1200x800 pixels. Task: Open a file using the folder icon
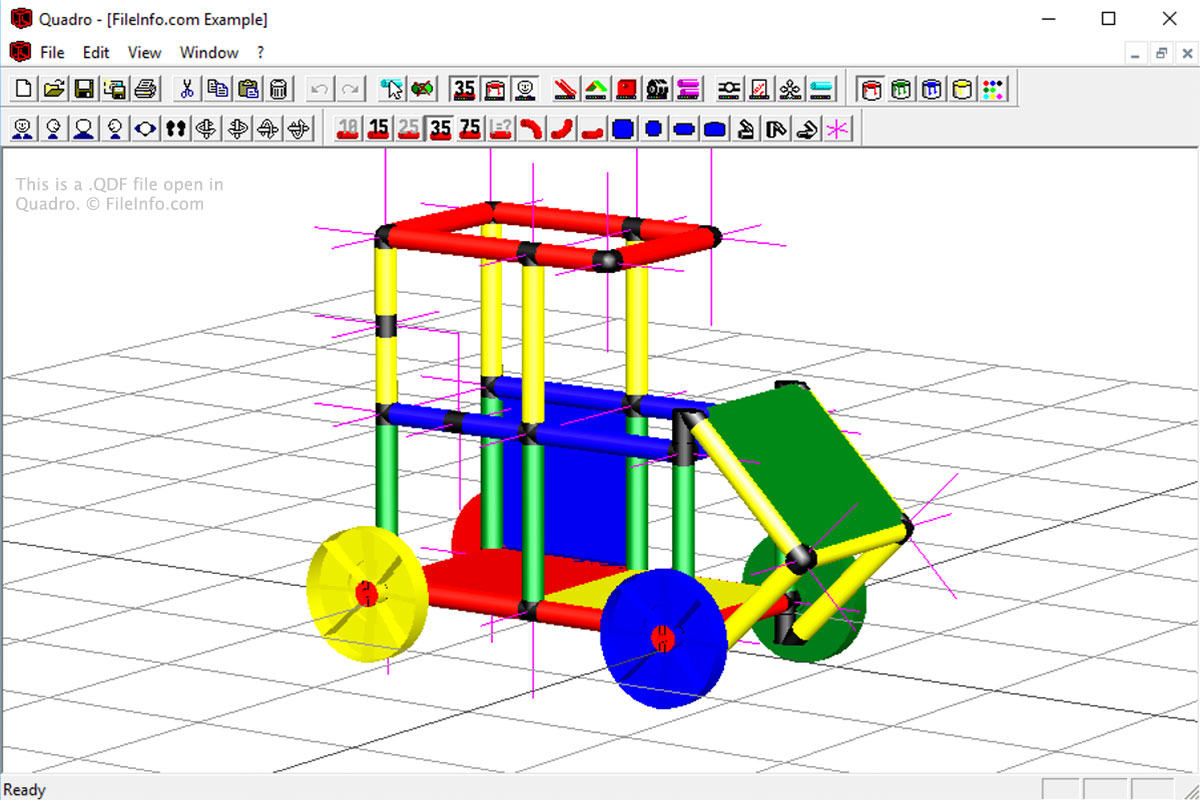point(54,89)
